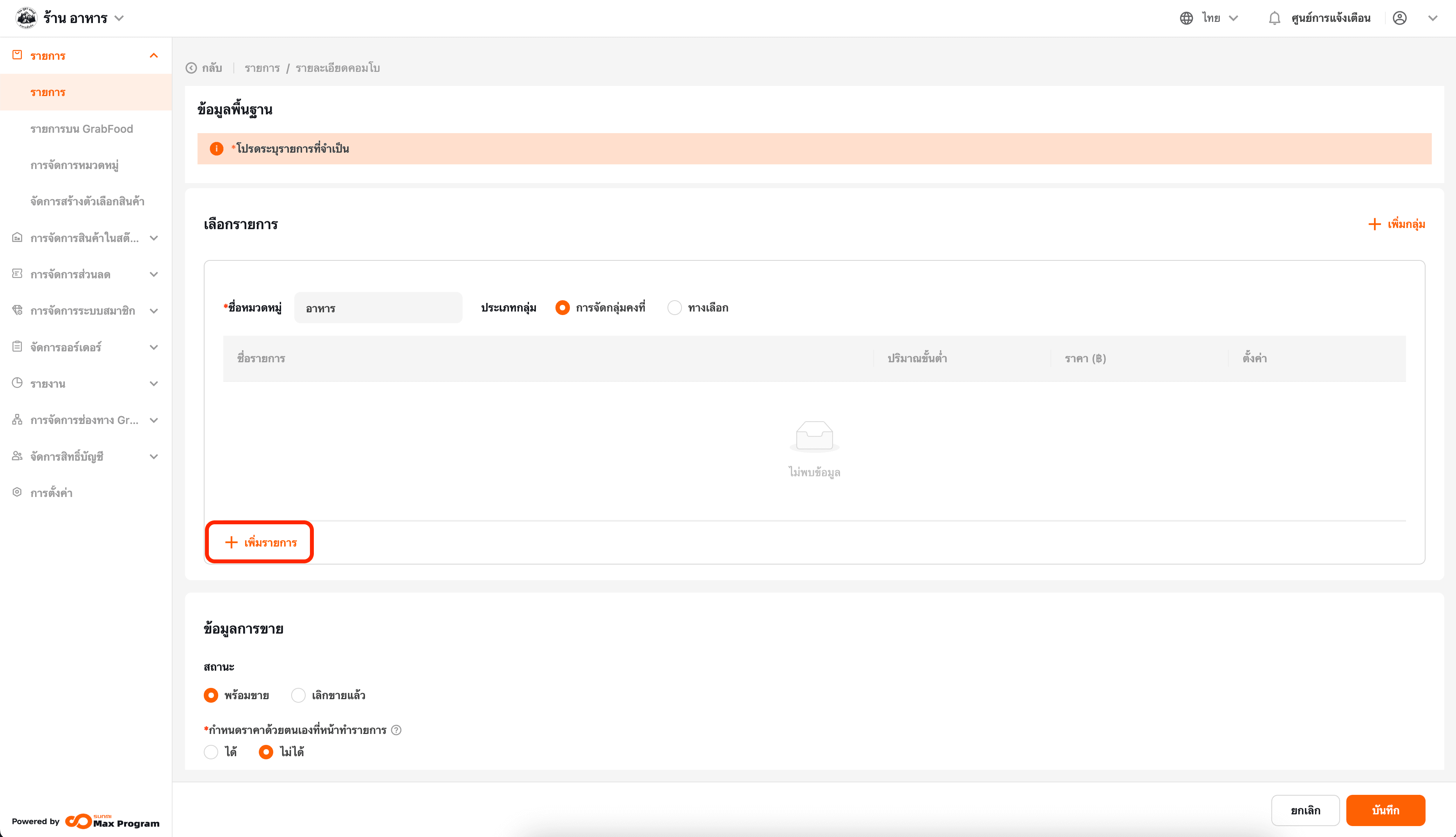The image size is (1456, 837).
Task: Select ได้ for manual pricing
Action: point(211,752)
